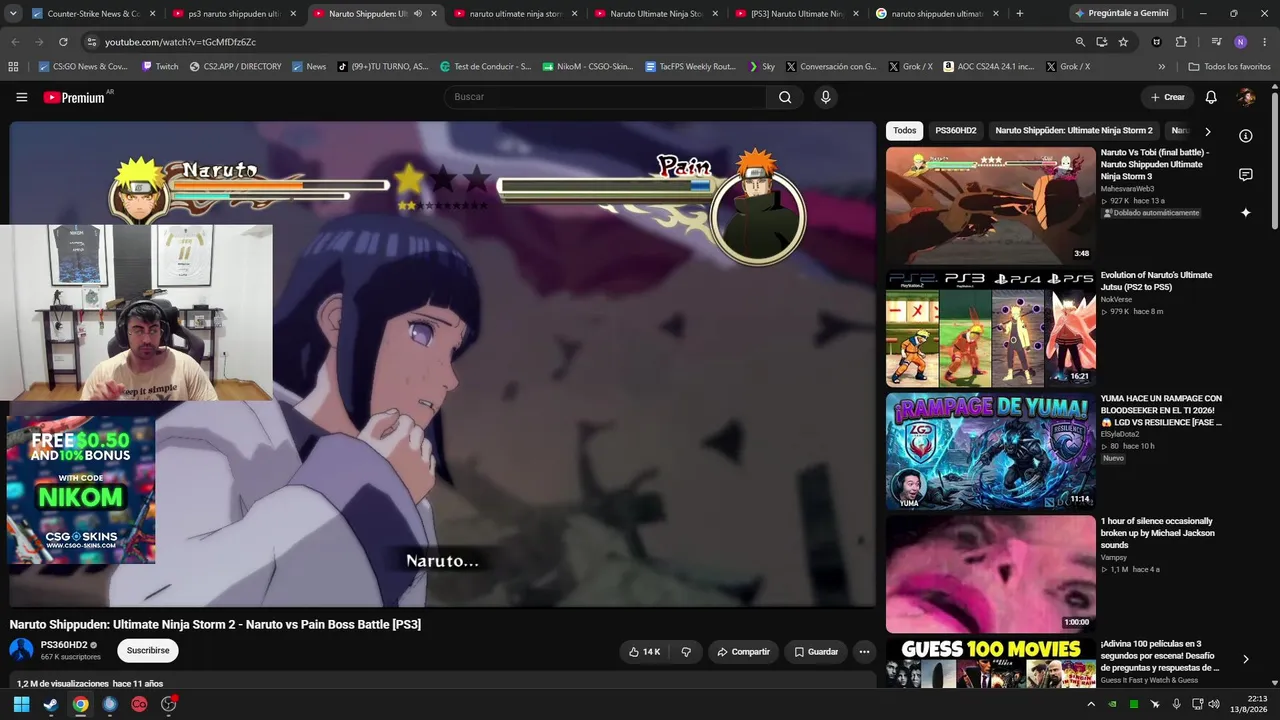Screen dimensions: 1280x720
Task: Go back to the previous page
Action: (15, 42)
